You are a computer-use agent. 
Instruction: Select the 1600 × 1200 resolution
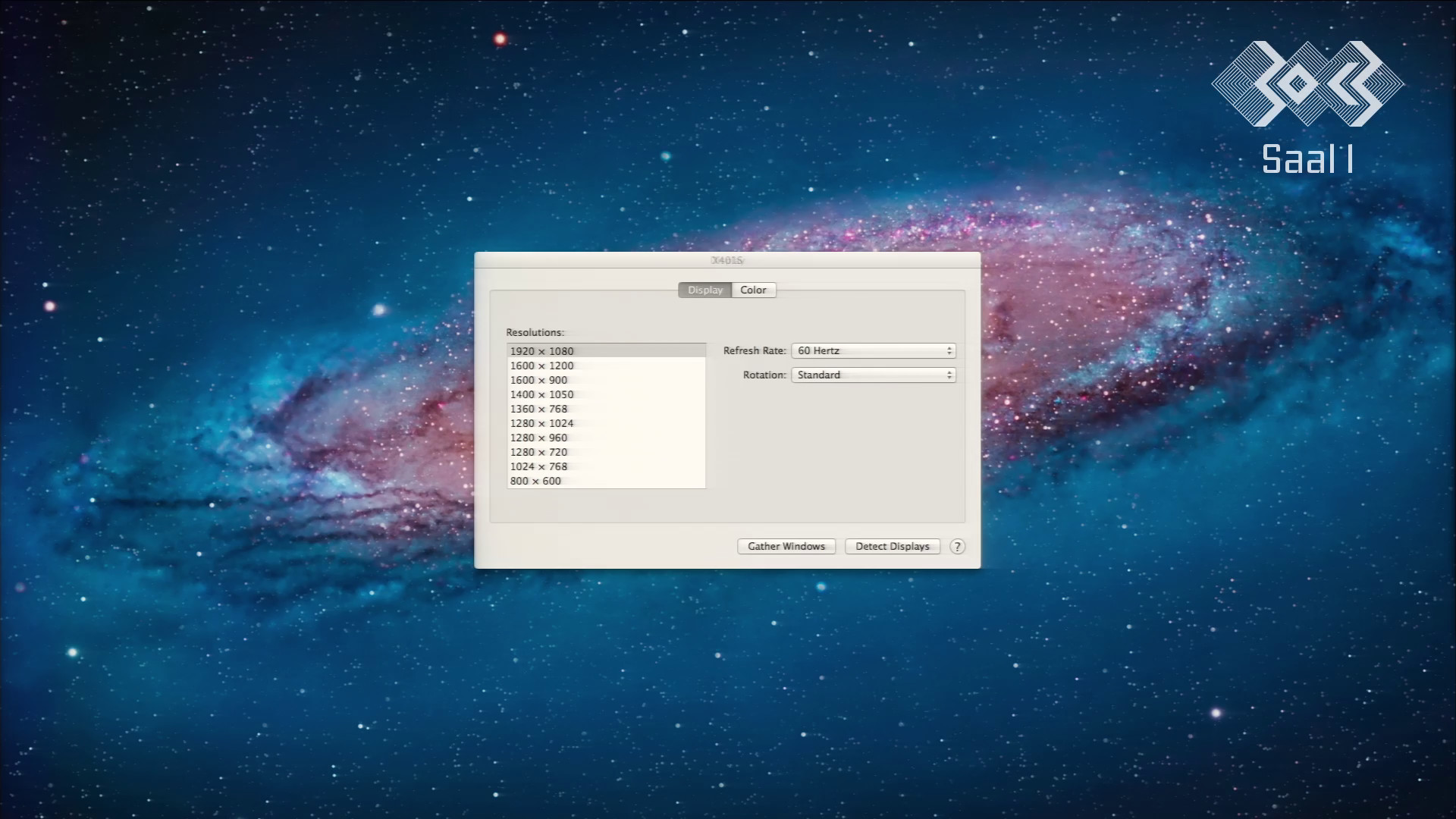pos(606,366)
